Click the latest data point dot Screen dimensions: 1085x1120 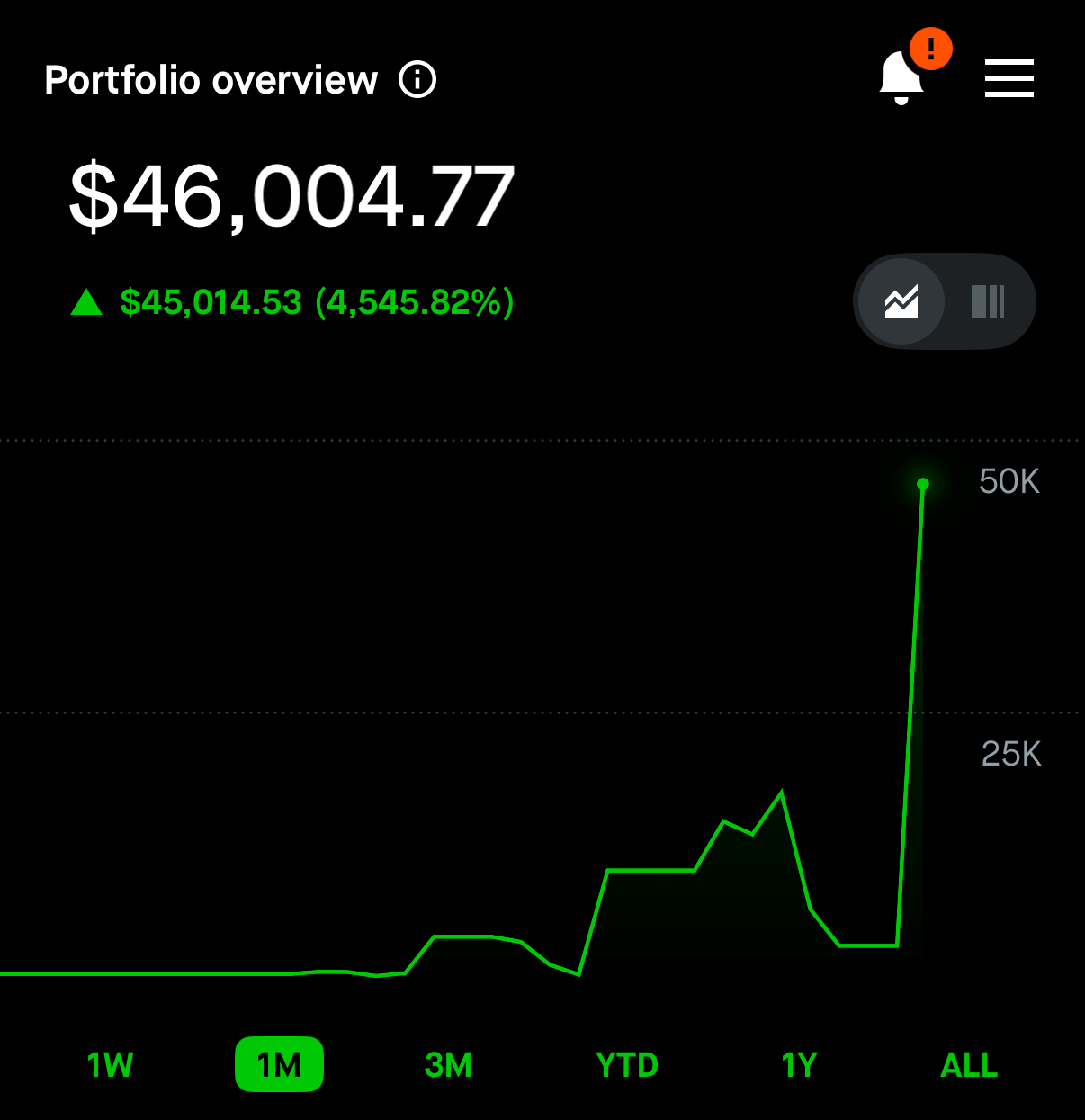tap(922, 484)
